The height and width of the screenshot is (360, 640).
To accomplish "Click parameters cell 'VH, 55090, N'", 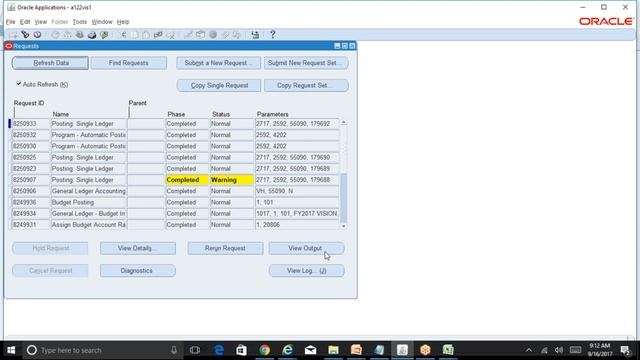I will (297, 191).
